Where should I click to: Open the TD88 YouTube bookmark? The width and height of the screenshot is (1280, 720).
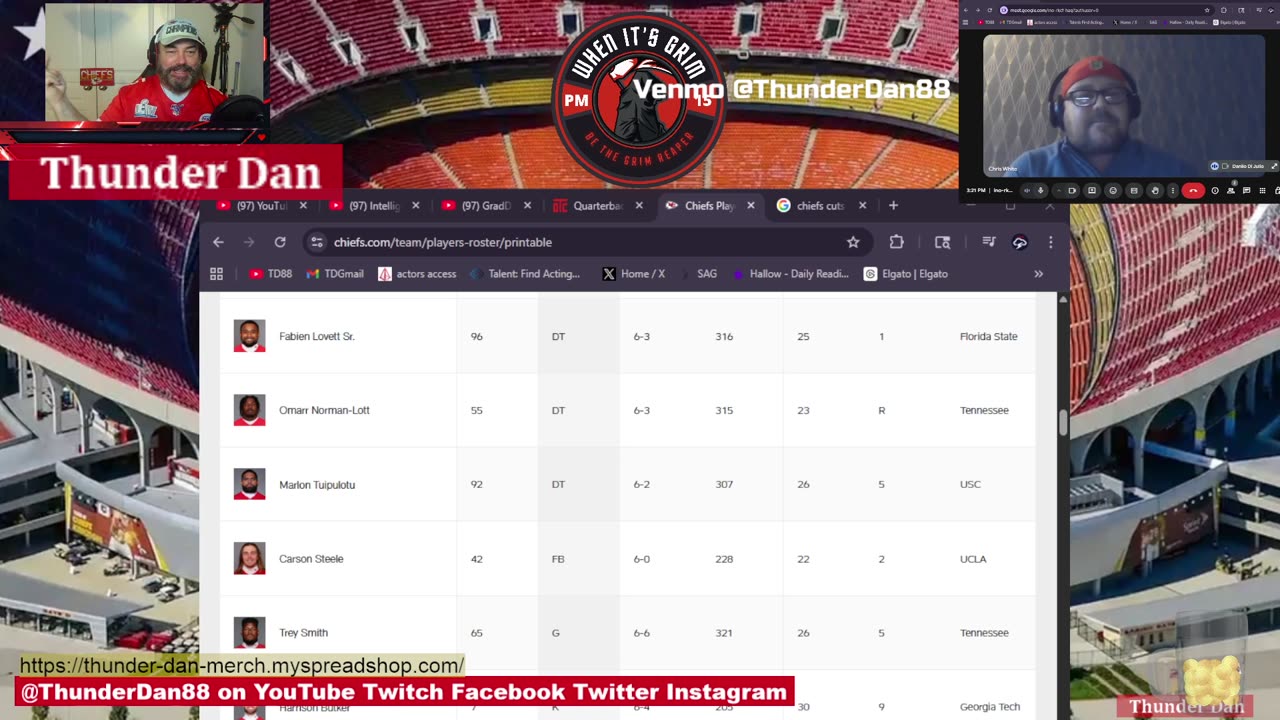pos(270,274)
